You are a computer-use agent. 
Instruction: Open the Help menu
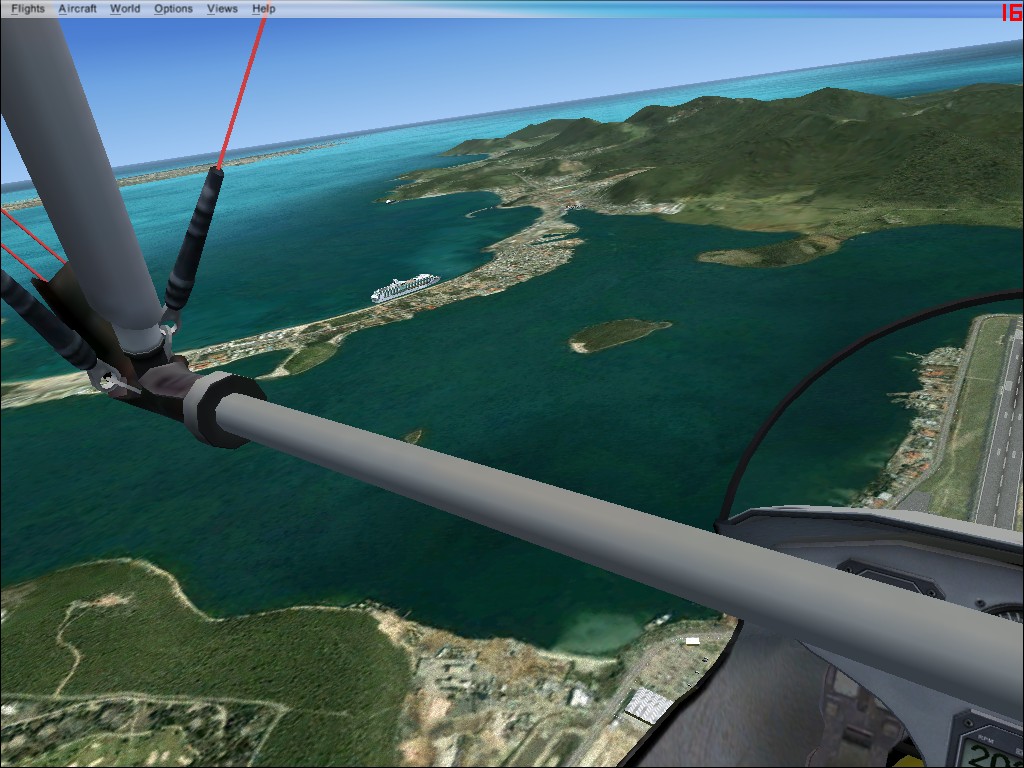coord(264,9)
